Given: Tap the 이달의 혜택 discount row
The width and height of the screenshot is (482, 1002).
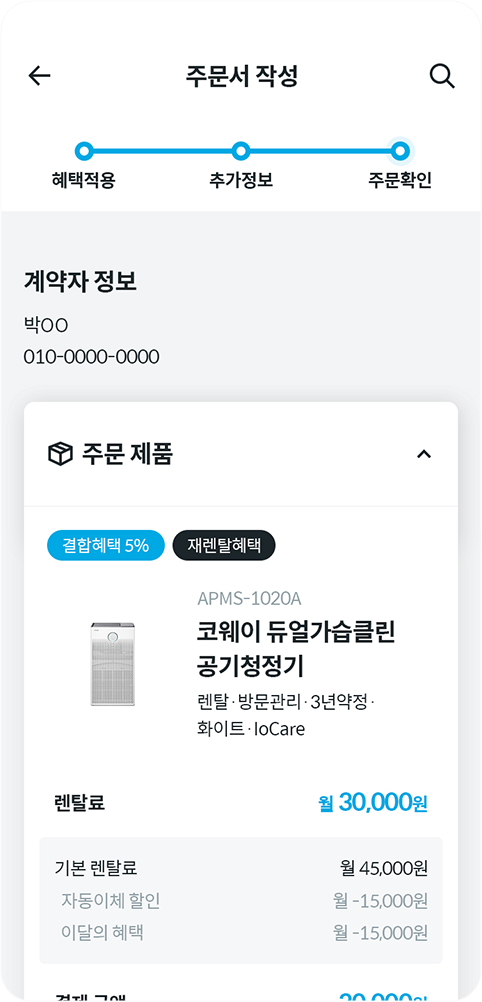Looking at the screenshot, I should (241, 933).
